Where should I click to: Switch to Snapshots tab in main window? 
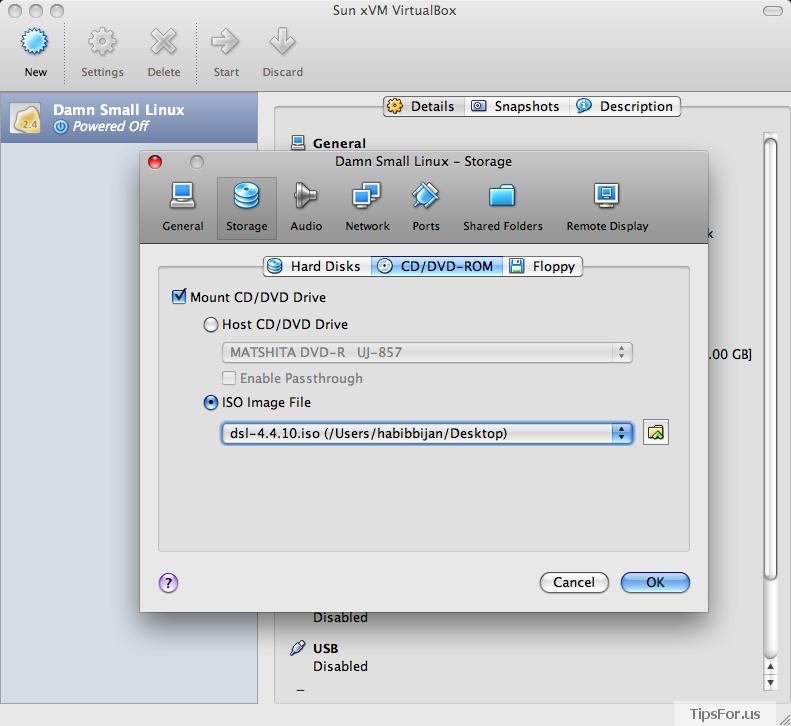[517, 106]
